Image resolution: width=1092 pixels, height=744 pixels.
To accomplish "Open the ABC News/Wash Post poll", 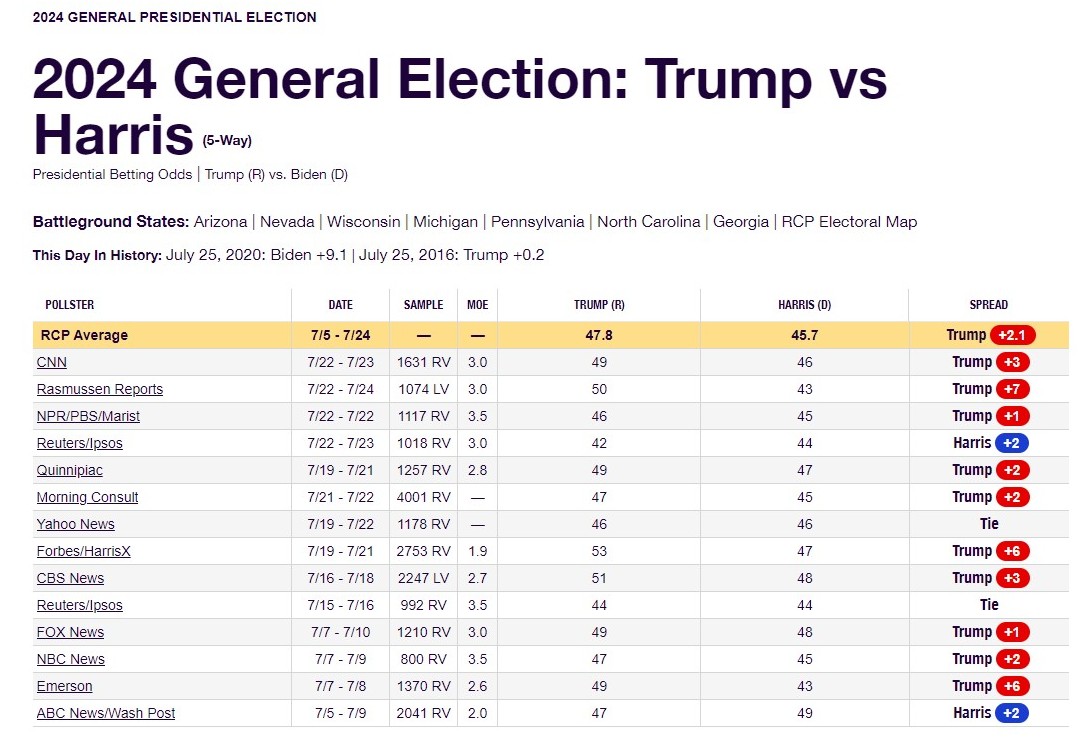I will pos(105,713).
